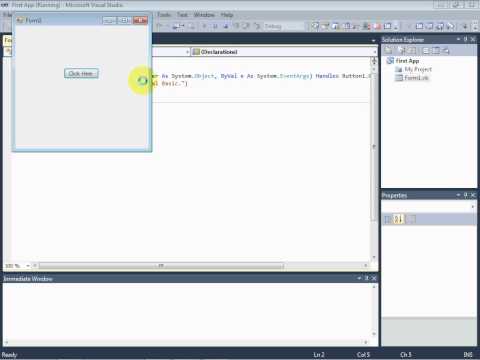
Task: Click the Continue play icon in debug toolbar
Action: click(x=204, y=26)
